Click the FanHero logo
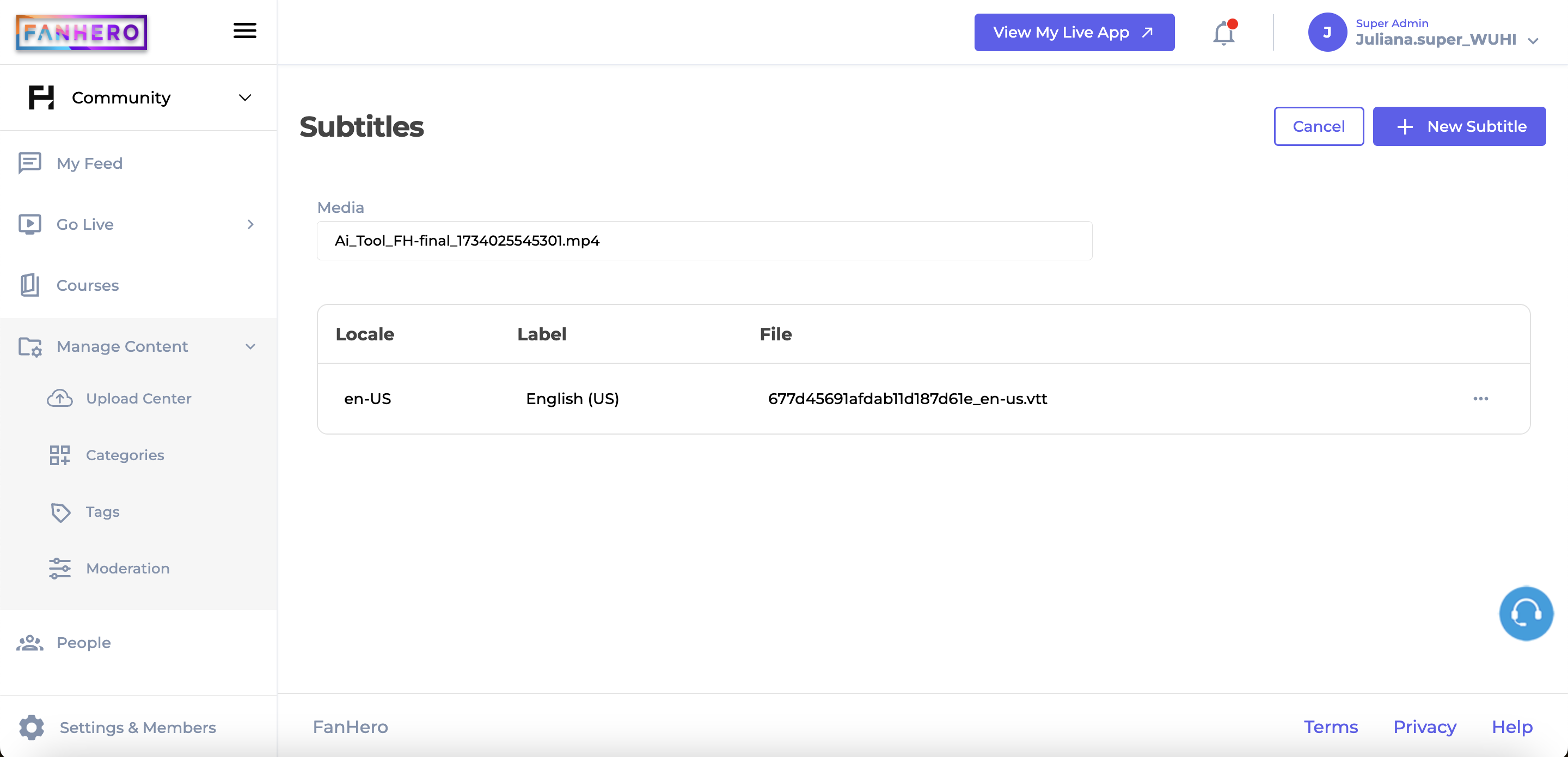 [82, 32]
